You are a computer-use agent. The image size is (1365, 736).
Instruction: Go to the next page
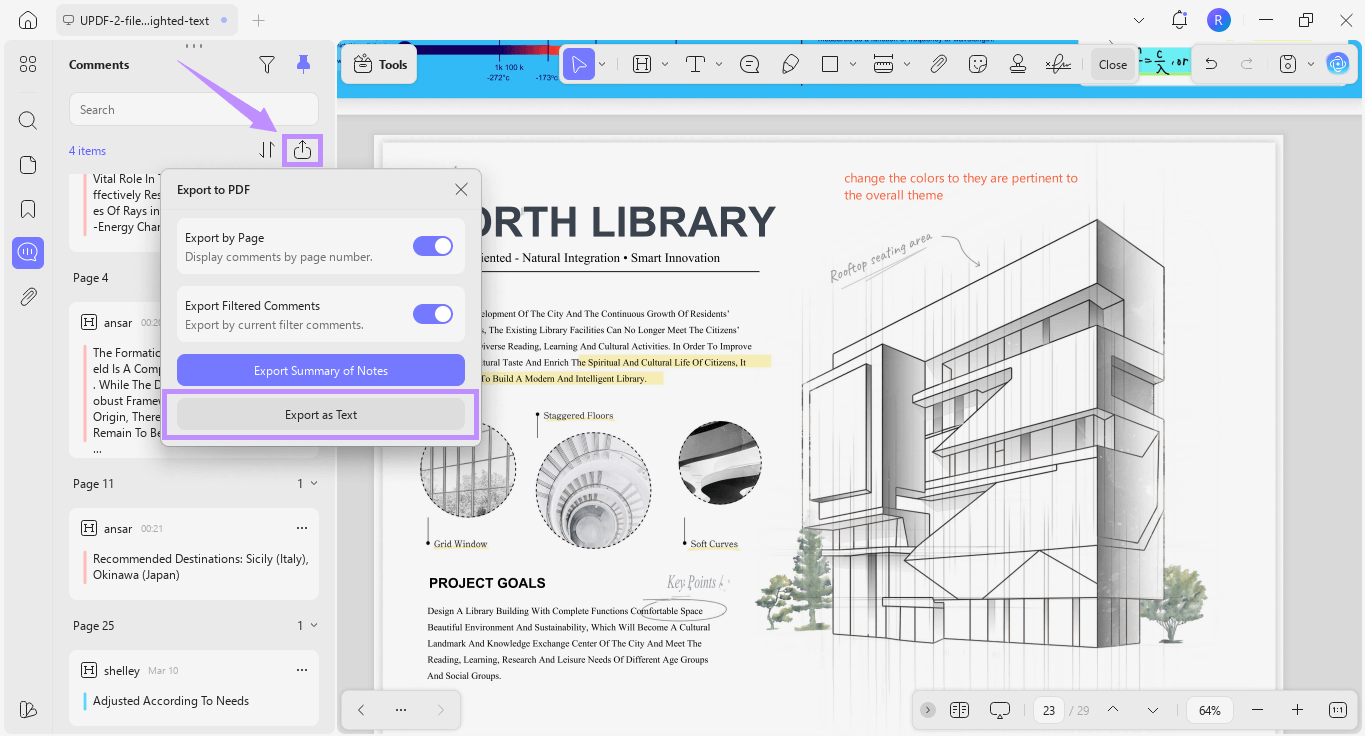tap(1153, 710)
